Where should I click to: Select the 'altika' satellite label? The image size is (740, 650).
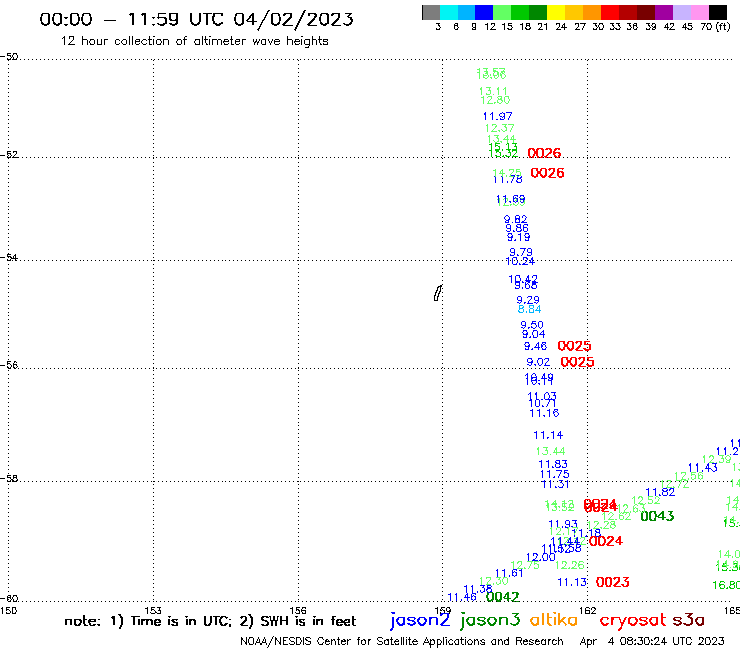[553, 619]
